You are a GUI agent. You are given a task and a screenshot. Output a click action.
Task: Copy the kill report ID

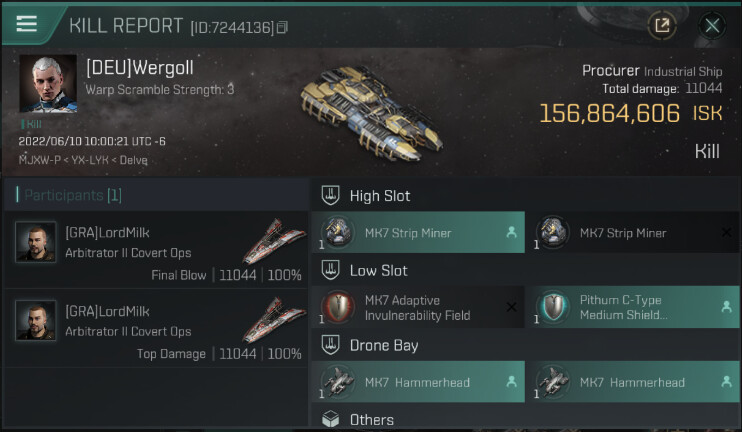pyautogui.click(x=283, y=27)
